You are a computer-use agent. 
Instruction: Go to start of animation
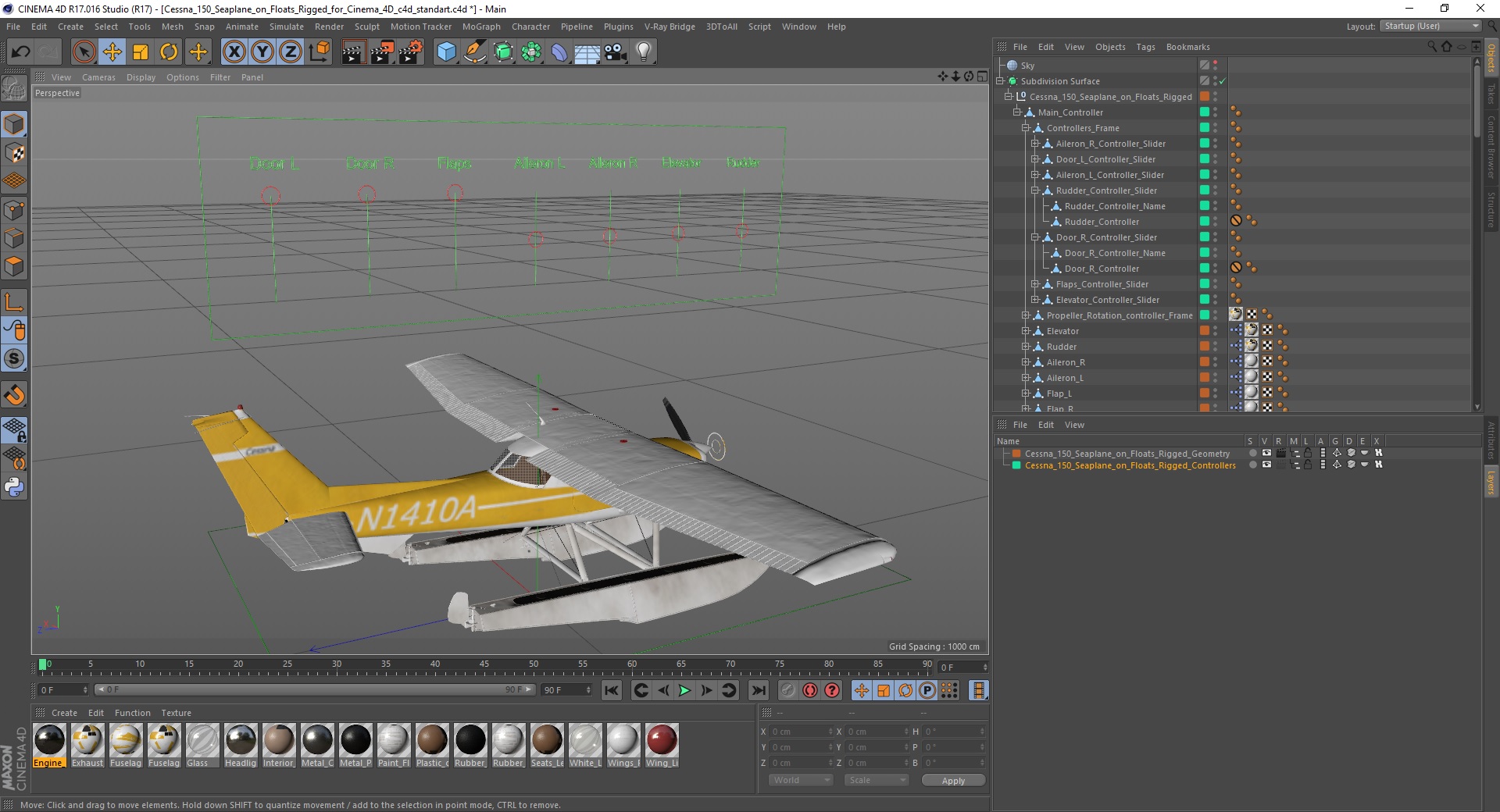[612, 690]
